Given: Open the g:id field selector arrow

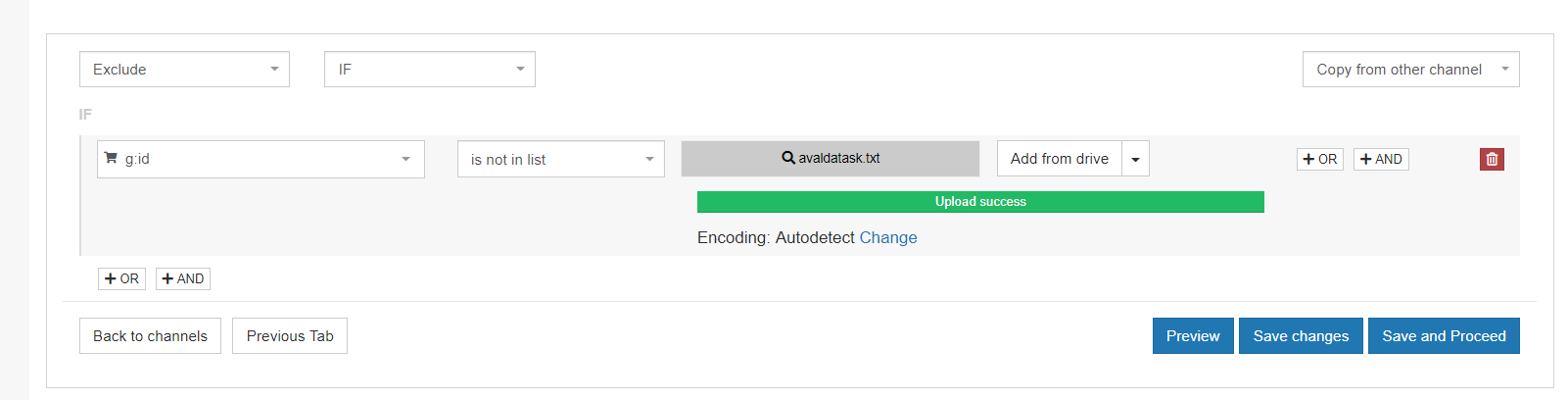Looking at the screenshot, I should 405,159.
